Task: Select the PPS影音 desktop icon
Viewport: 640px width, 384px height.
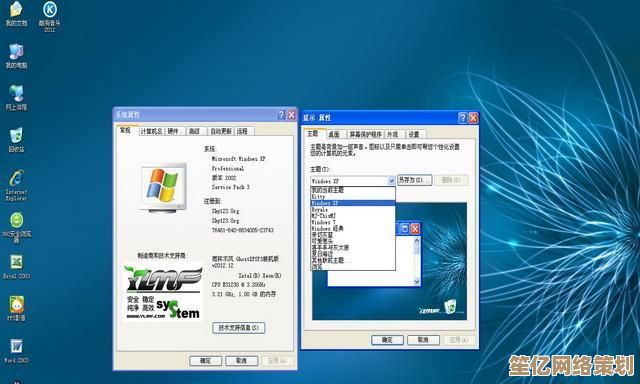Action: [16, 309]
